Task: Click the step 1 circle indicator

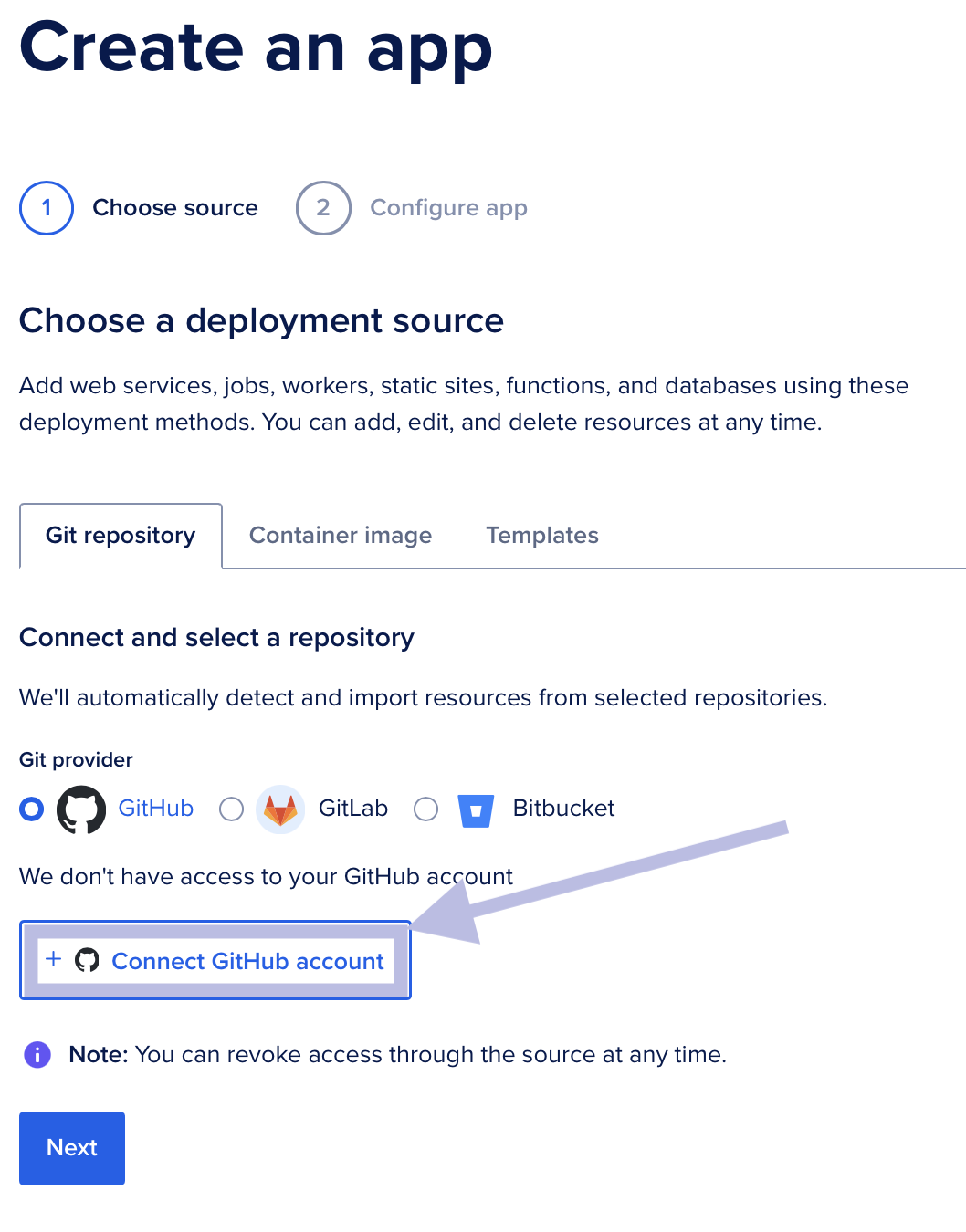Action: pos(47,208)
